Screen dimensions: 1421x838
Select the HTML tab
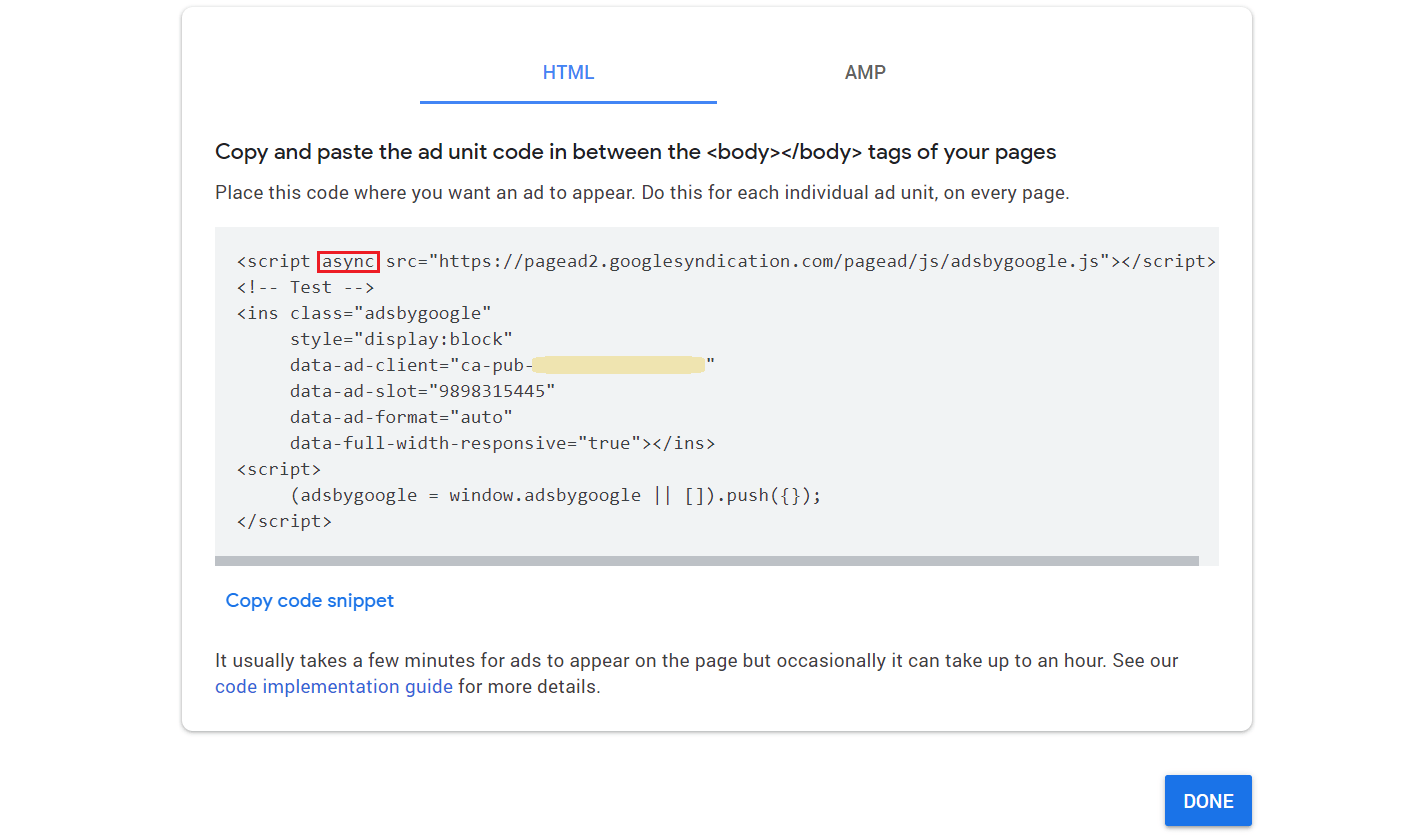(568, 72)
